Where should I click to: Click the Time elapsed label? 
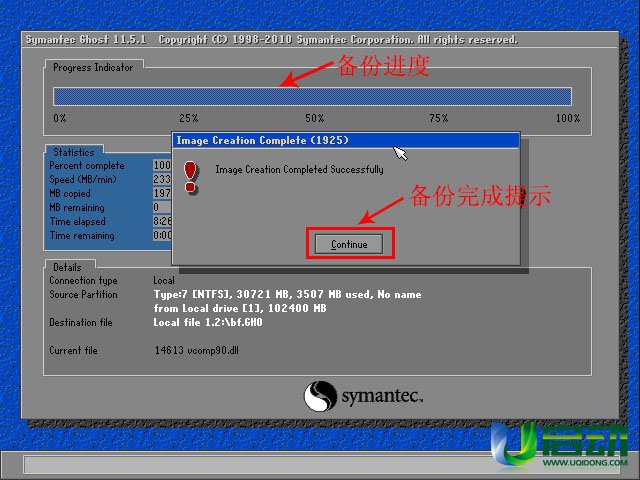(x=78, y=222)
